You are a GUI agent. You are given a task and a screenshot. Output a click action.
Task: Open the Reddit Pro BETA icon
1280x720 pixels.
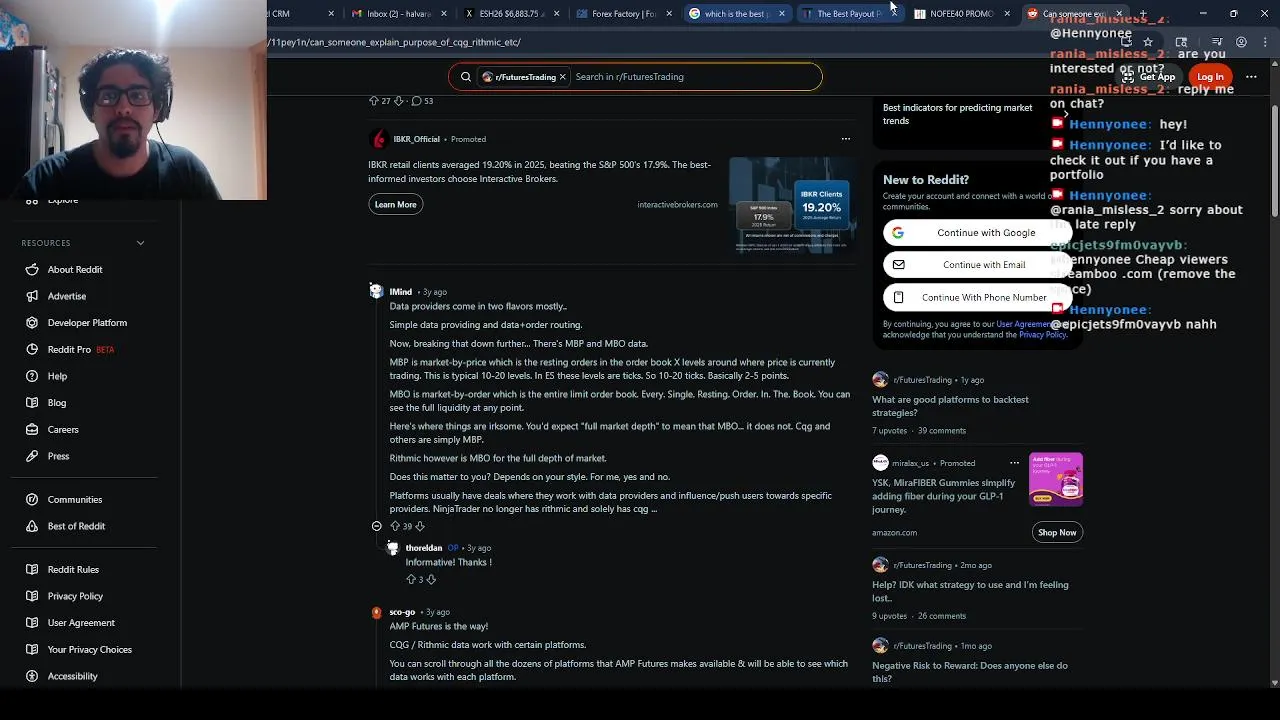pyautogui.click(x=32, y=350)
